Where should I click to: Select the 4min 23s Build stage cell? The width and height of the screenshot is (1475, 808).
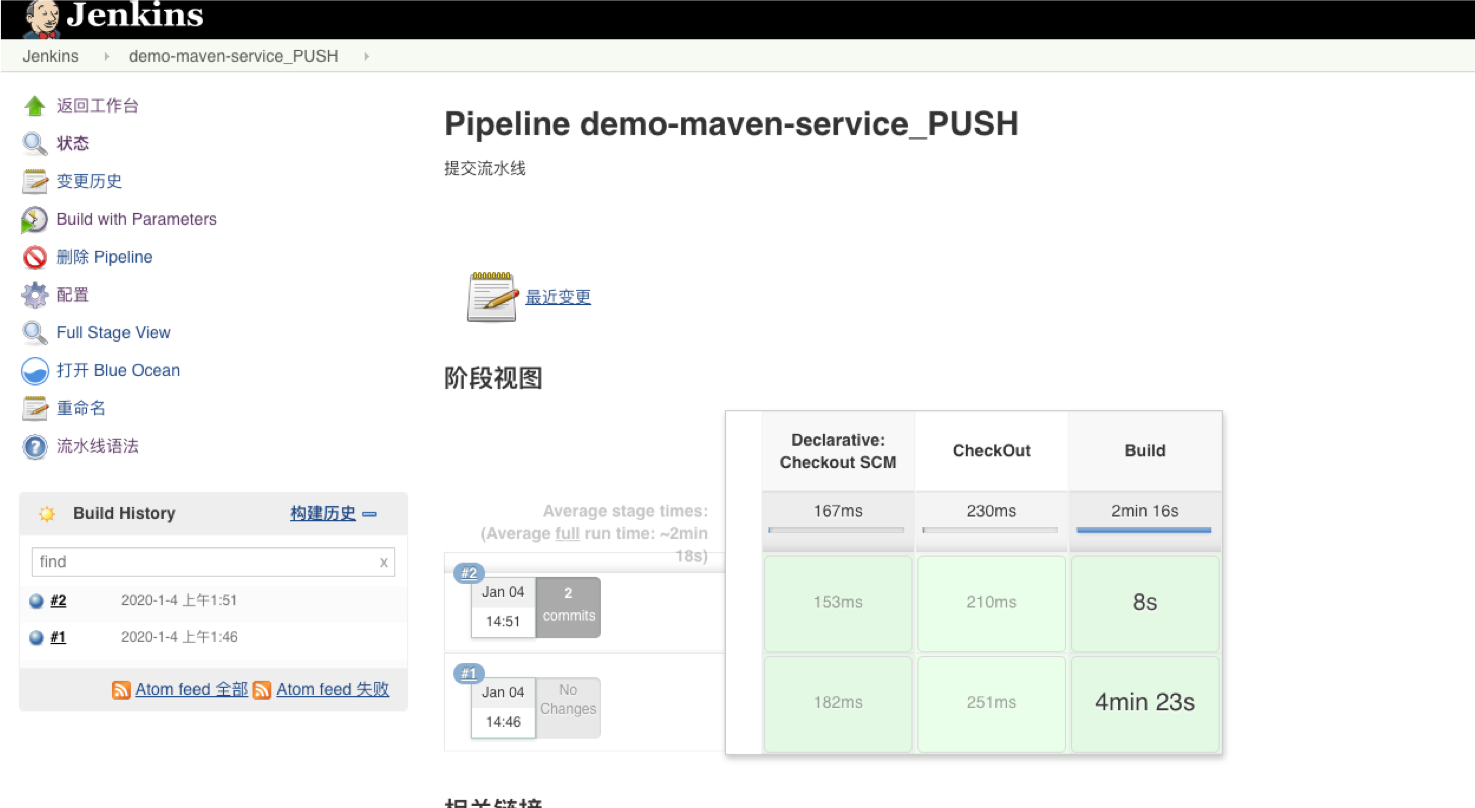1145,703
